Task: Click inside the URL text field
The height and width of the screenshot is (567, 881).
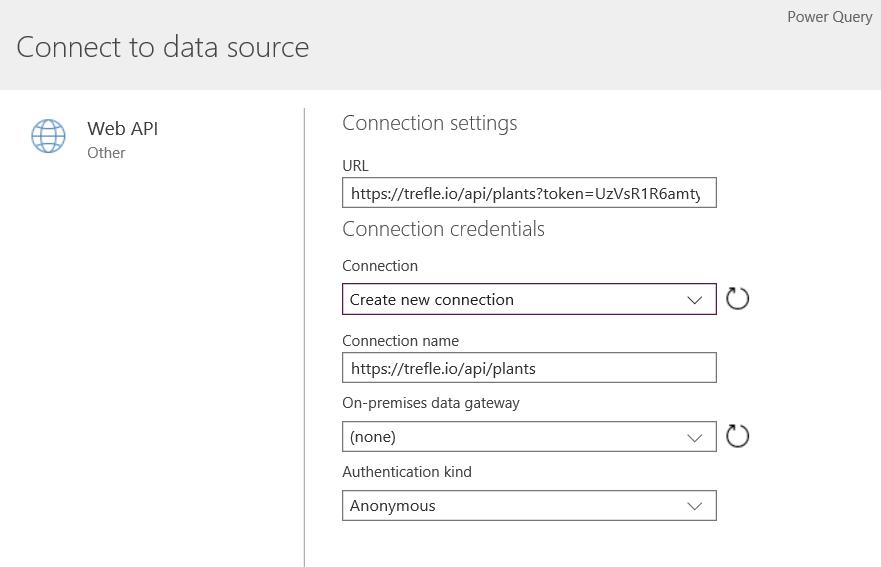Action: coord(528,193)
